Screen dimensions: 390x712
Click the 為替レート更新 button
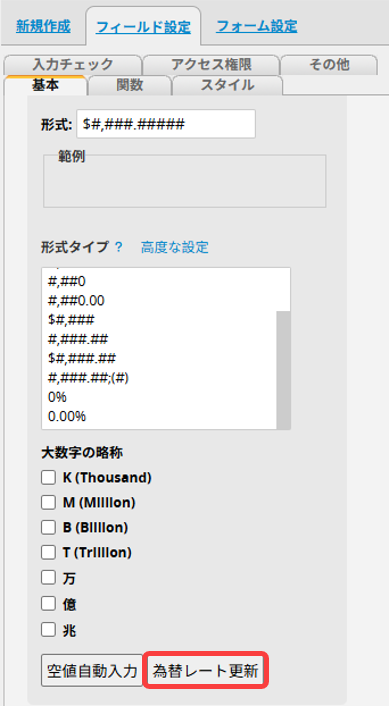click(205, 670)
